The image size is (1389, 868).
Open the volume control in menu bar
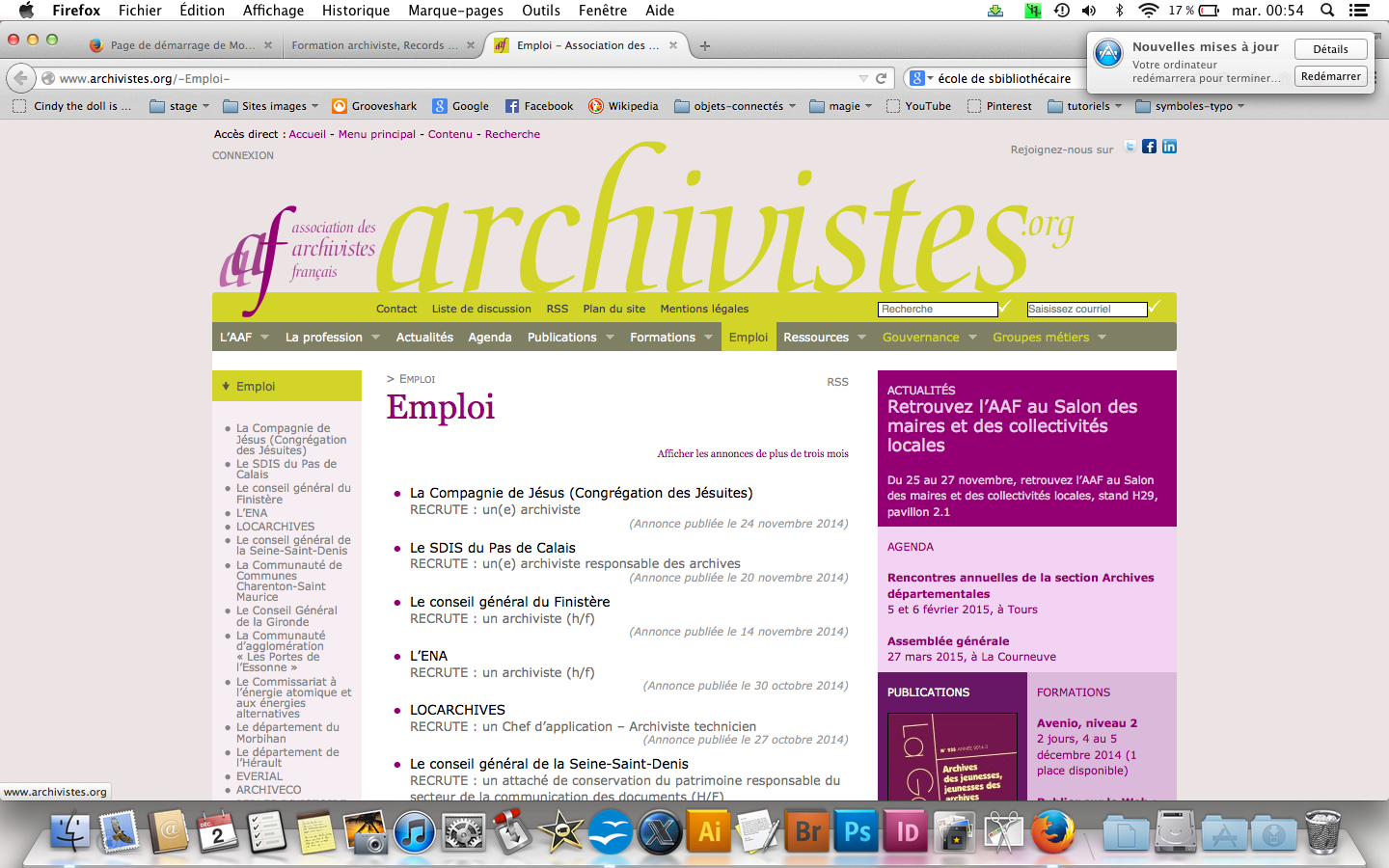pos(1089,11)
